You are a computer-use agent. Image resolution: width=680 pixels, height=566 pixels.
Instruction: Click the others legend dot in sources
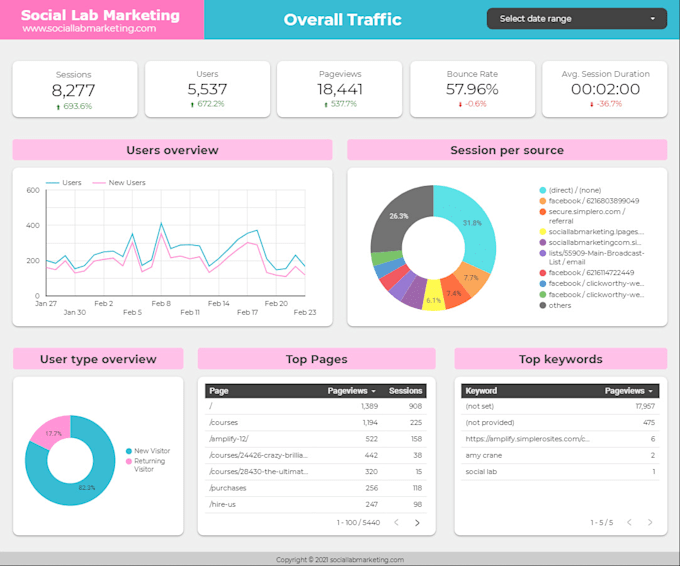point(543,305)
